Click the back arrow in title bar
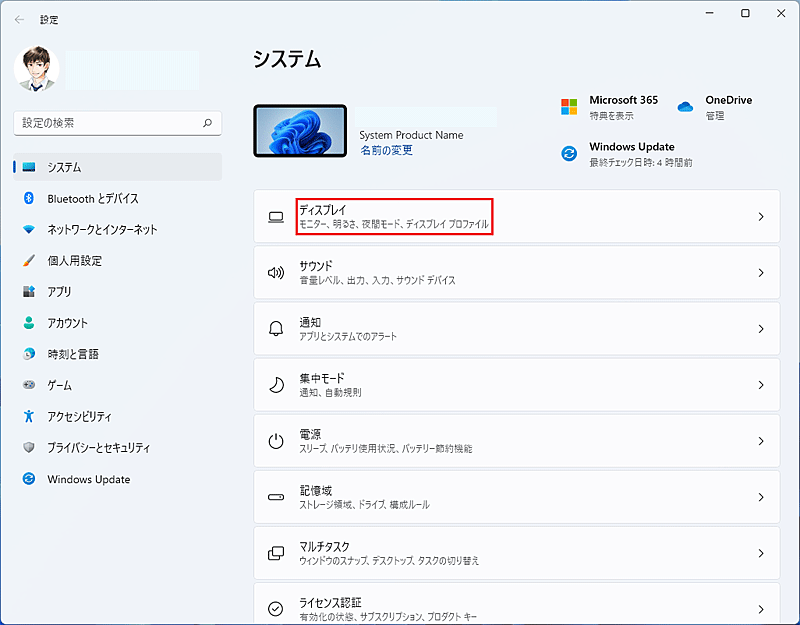Screen dimensions: 800x625 click(19, 19)
